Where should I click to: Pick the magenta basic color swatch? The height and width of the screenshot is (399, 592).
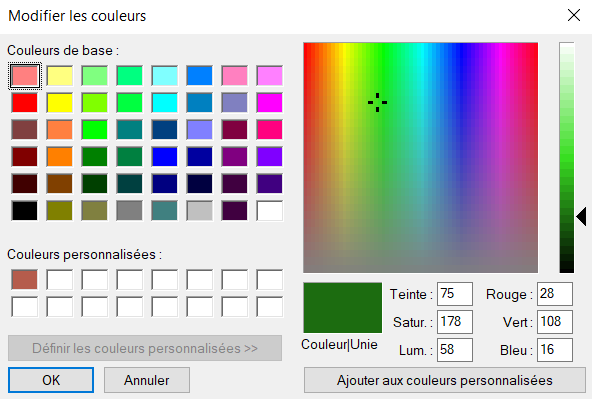click(x=270, y=103)
